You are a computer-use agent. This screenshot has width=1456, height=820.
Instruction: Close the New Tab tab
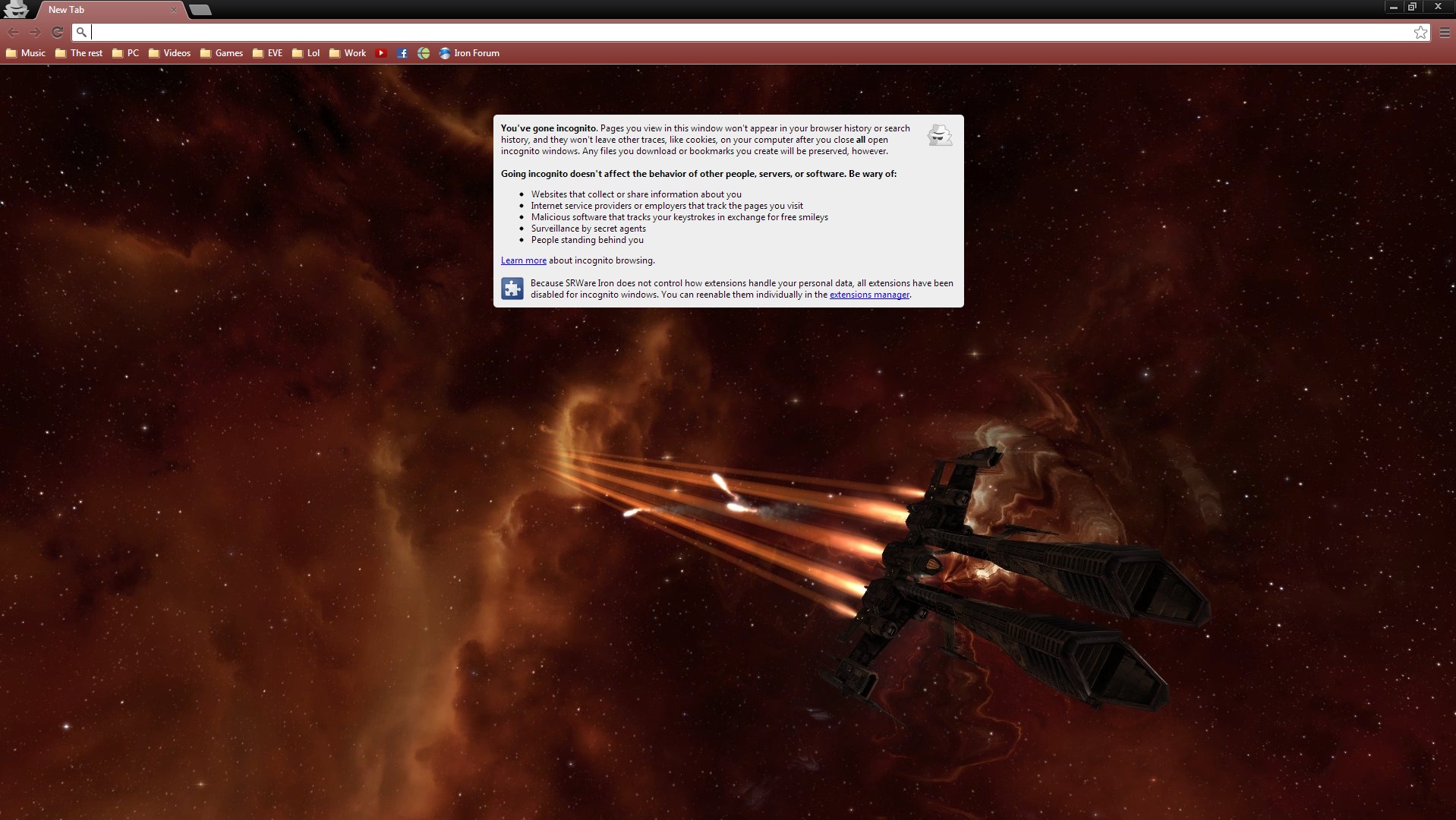click(x=174, y=10)
